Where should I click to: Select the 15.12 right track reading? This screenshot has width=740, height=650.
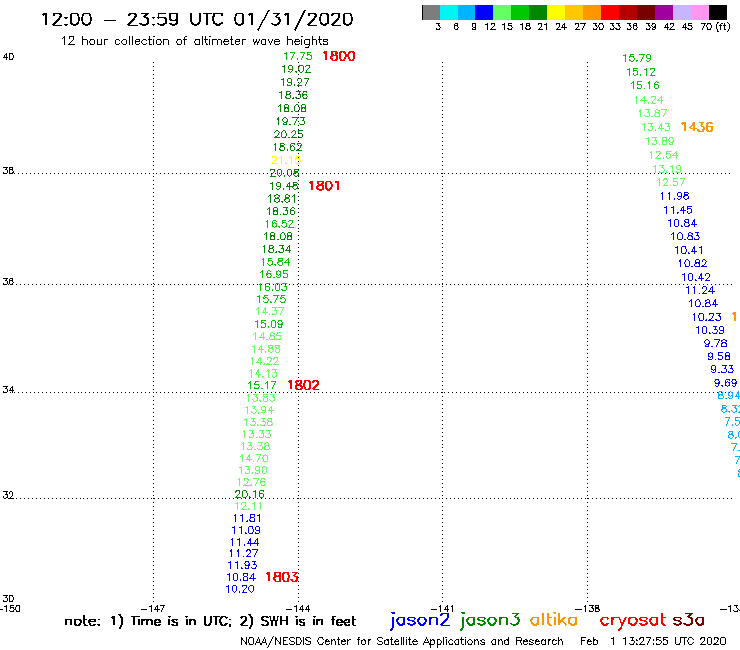[641, 72]
